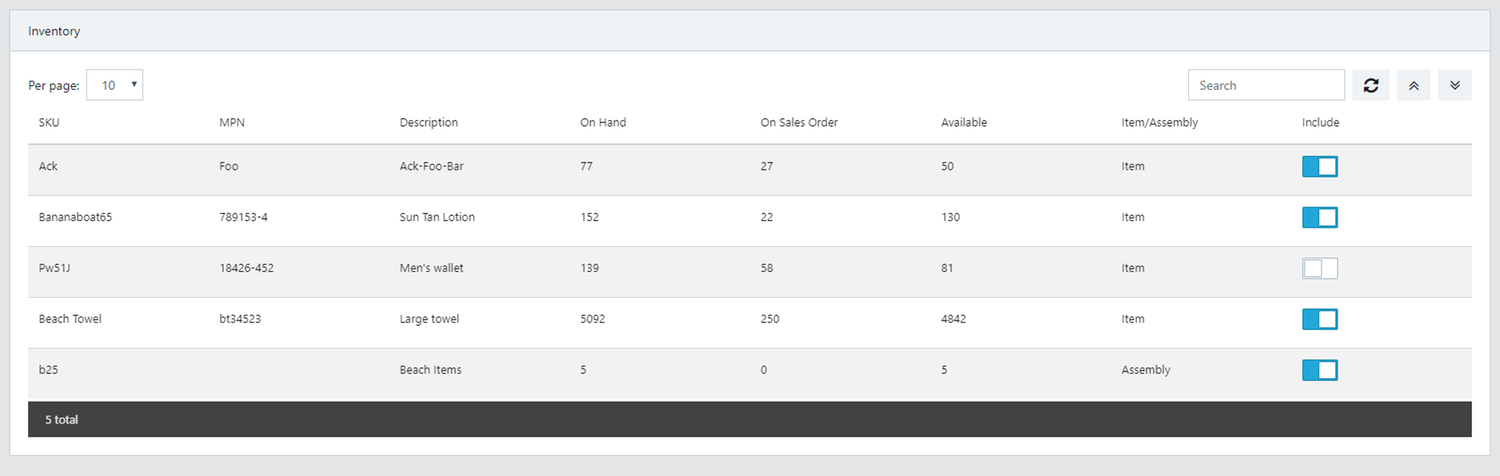
Task: Click On Sales Order value 22
Action: click(767, 217)
